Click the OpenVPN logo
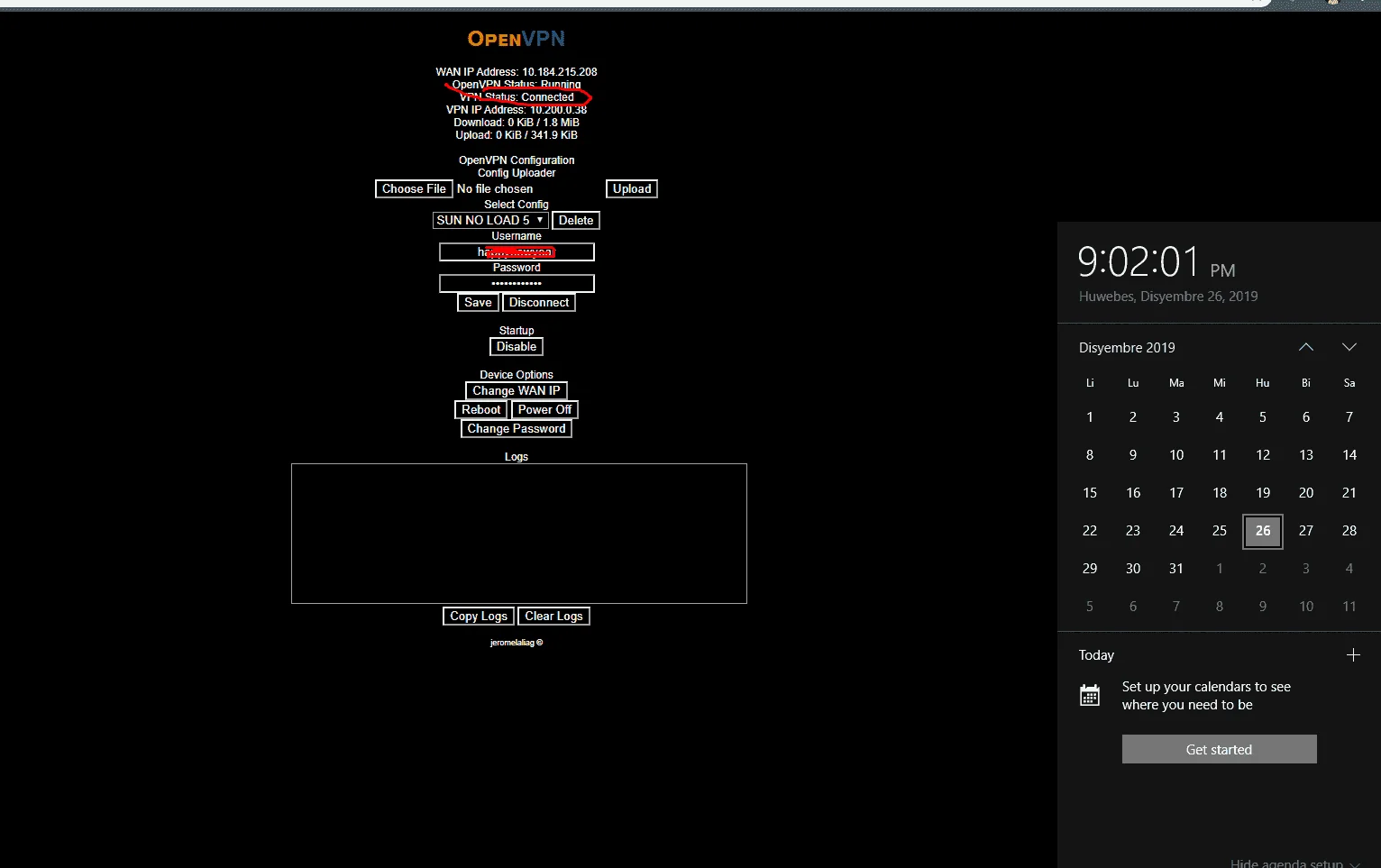 pos(517,39)
